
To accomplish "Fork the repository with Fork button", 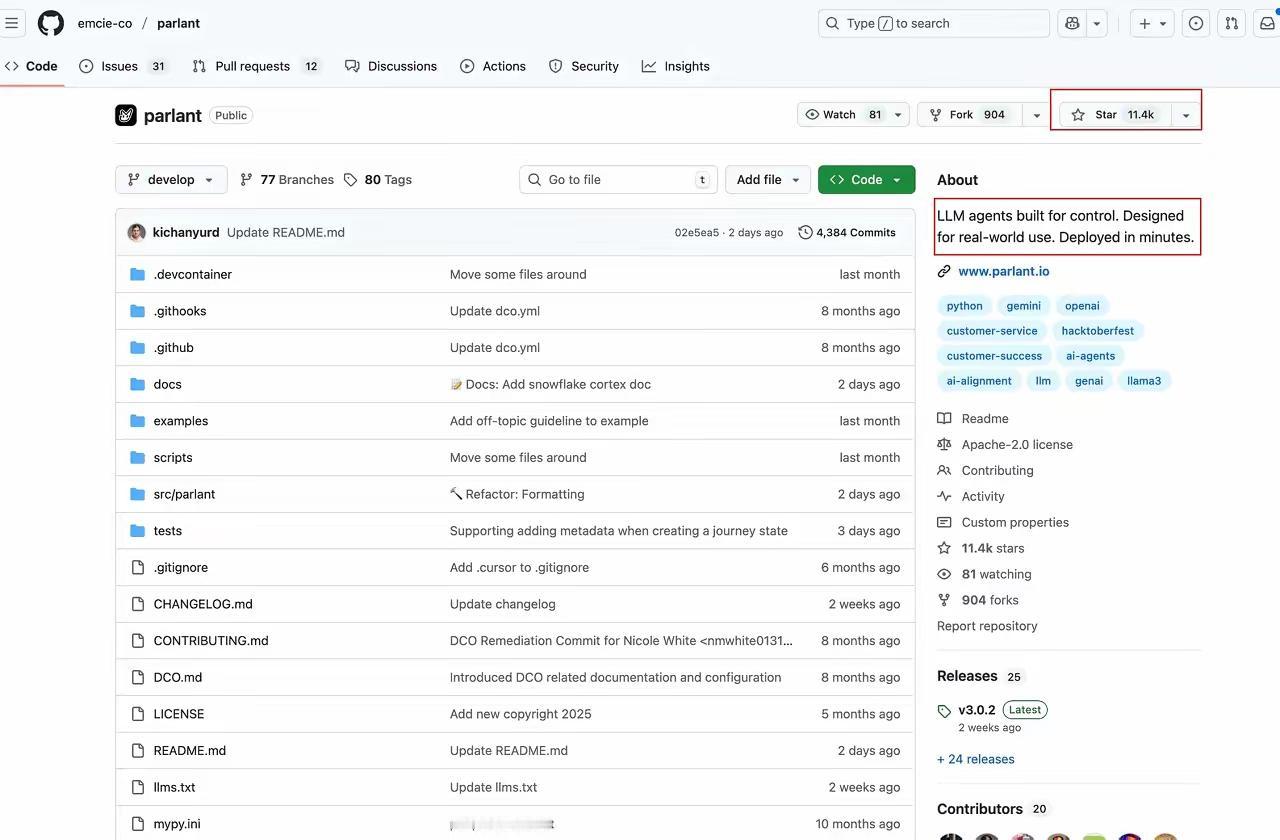I will [x=969, y=115].
